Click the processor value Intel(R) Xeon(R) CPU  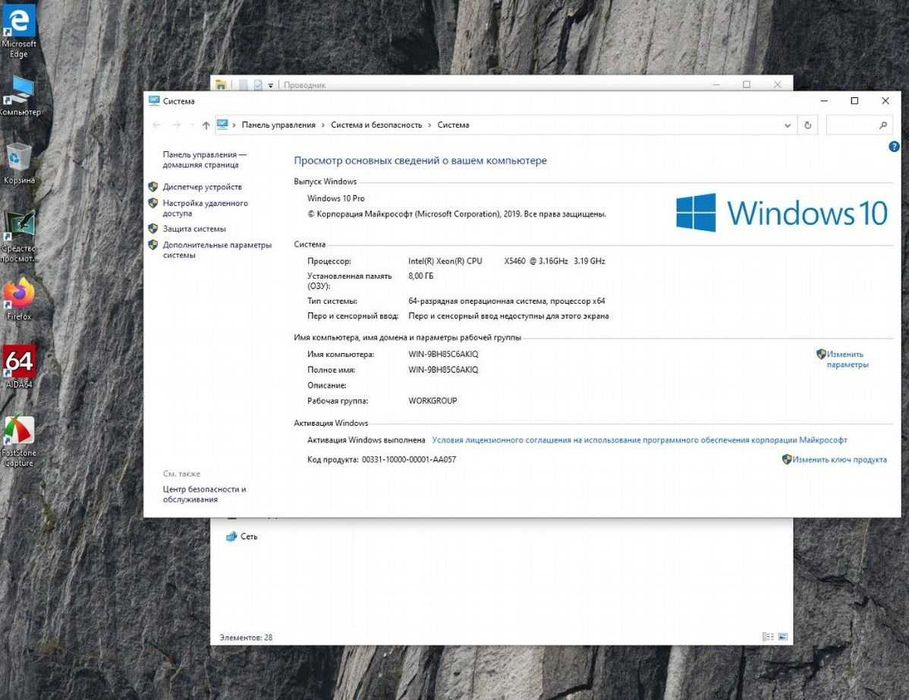click(445, 261)
